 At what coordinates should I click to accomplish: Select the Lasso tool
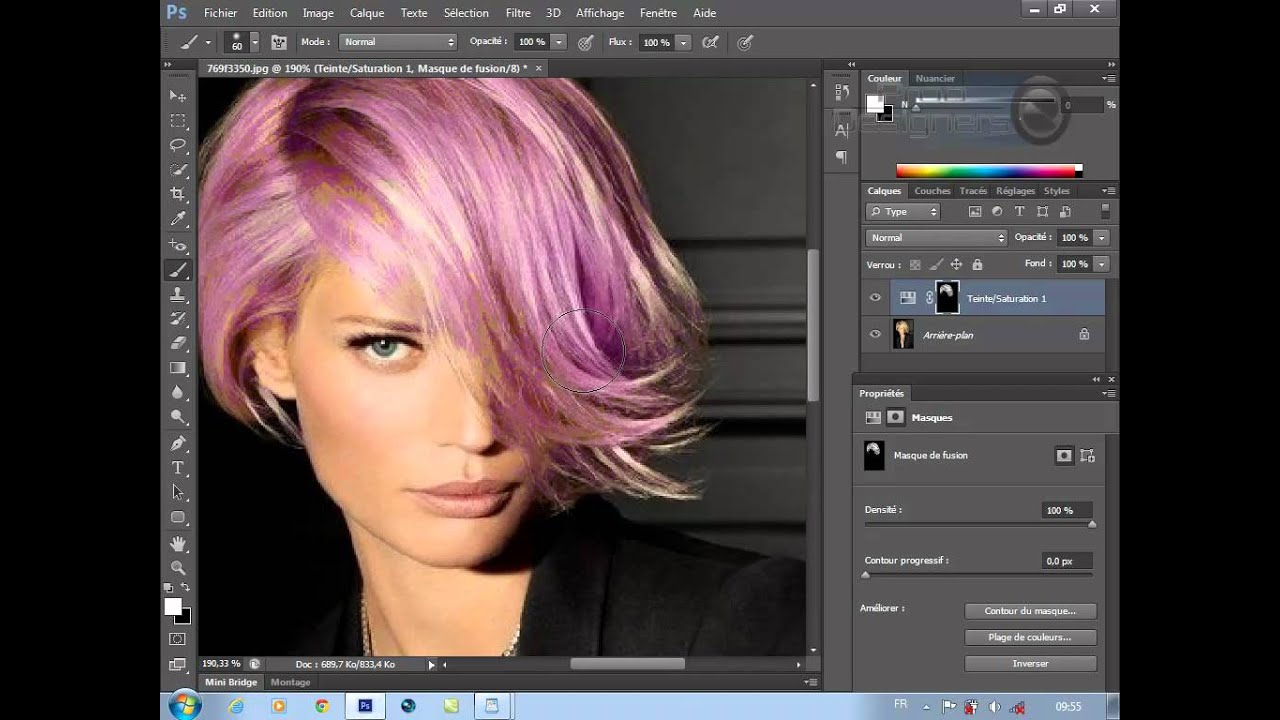tap(178, 145)
